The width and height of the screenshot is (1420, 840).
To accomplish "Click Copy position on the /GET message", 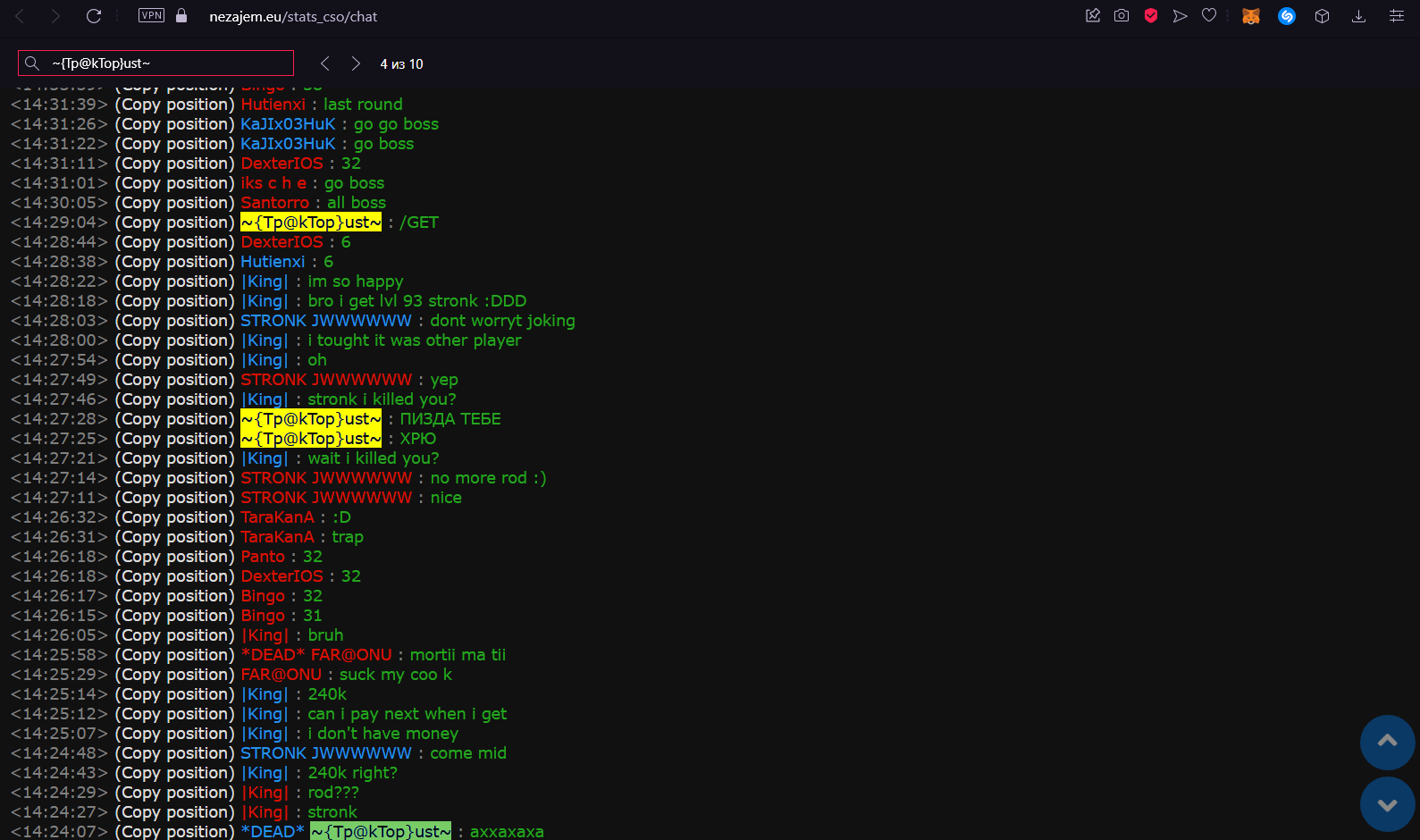I will pos(174,223).
